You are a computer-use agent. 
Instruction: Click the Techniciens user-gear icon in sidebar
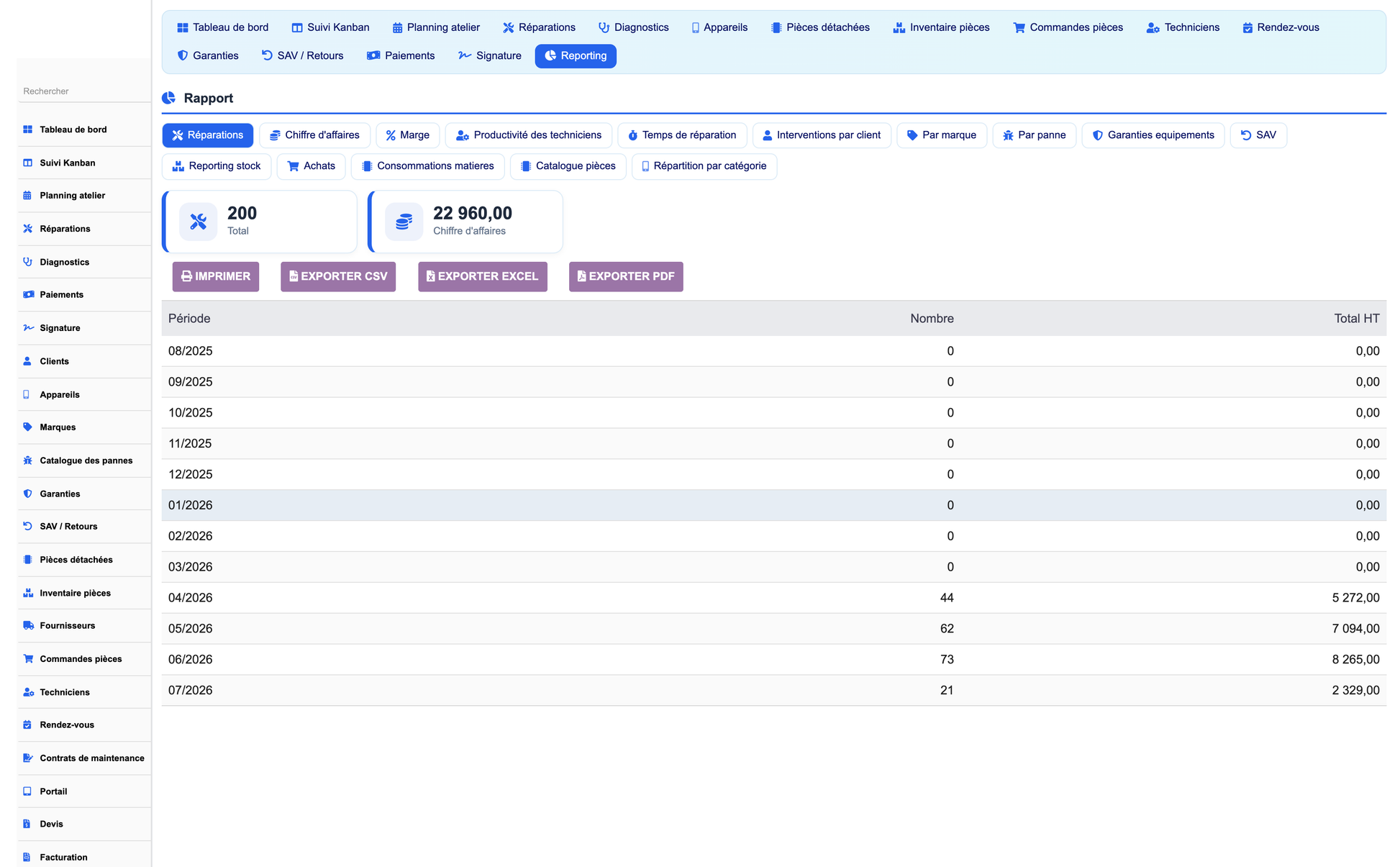pyautogui.click(x=28, y=692)
